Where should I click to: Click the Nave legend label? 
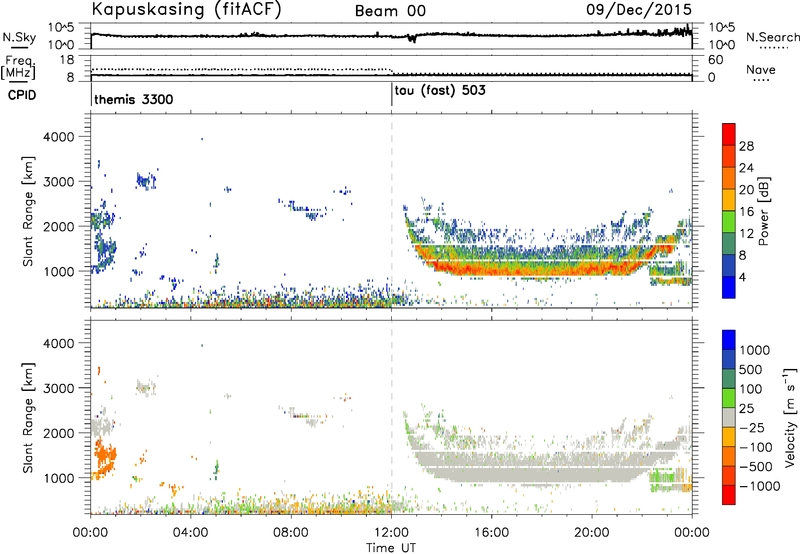761,70
